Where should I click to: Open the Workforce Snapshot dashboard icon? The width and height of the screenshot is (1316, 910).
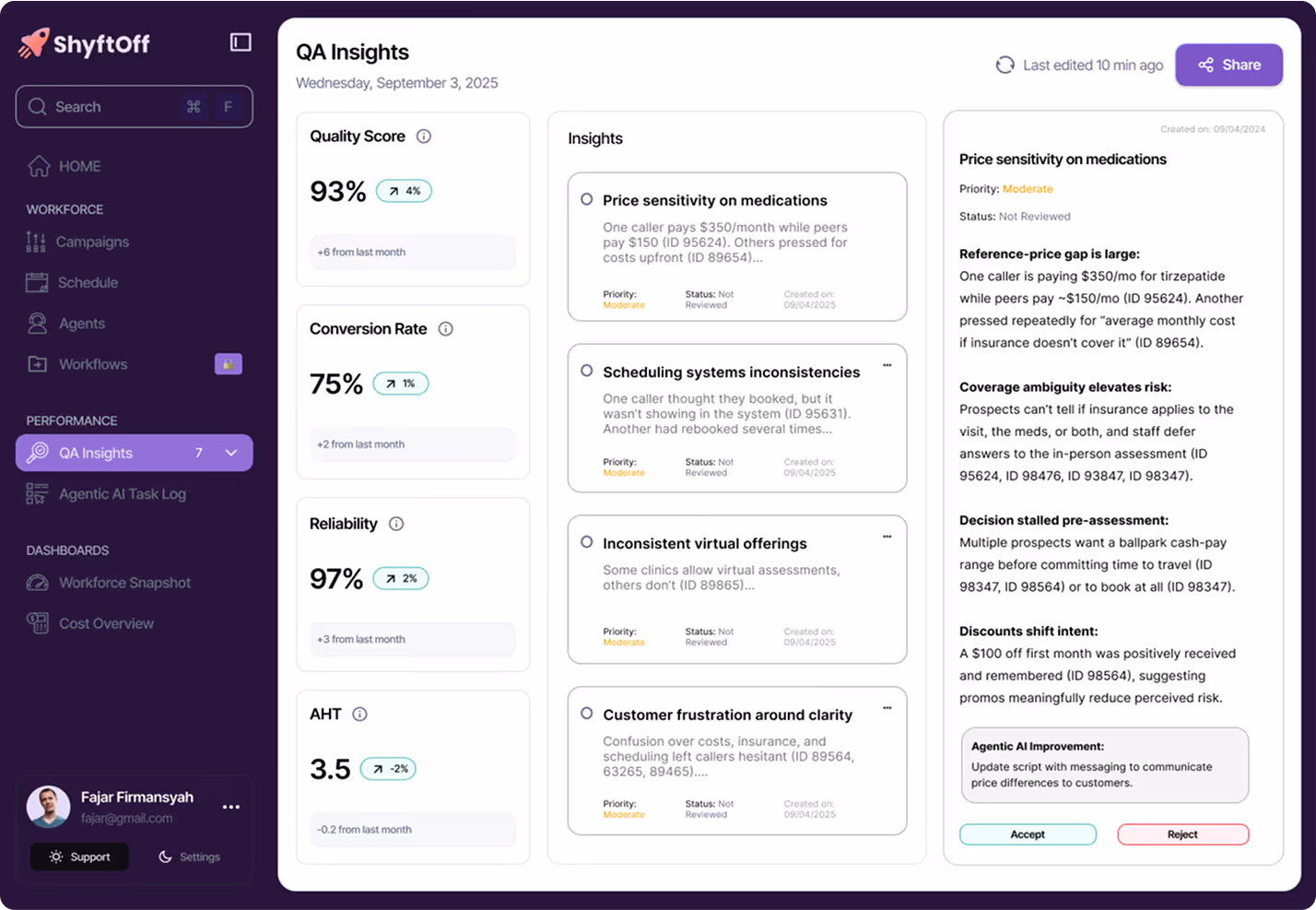38,583
